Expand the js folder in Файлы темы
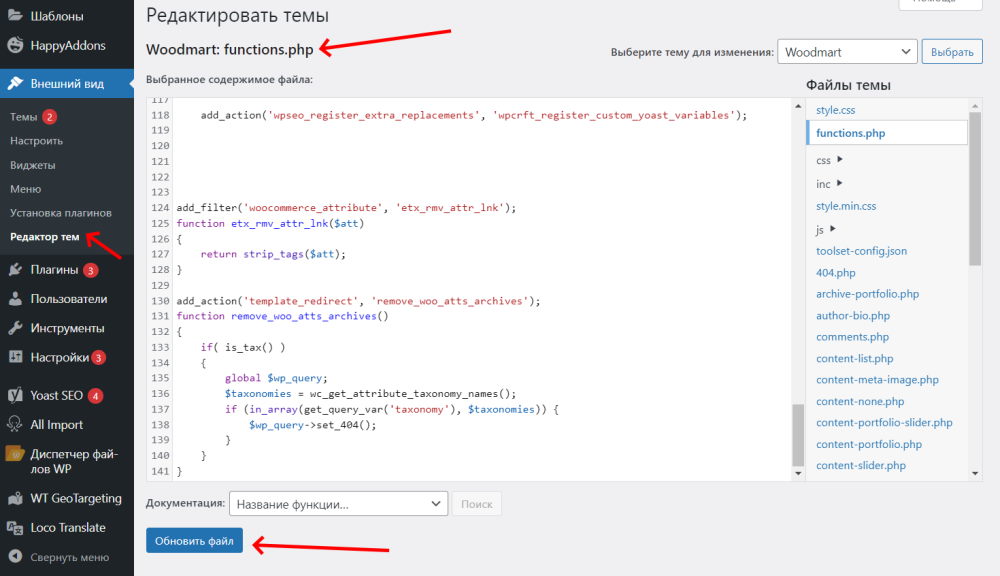The width and height of the screenshot is (1000, 576). pyautogui.click(x=820, y=229)
